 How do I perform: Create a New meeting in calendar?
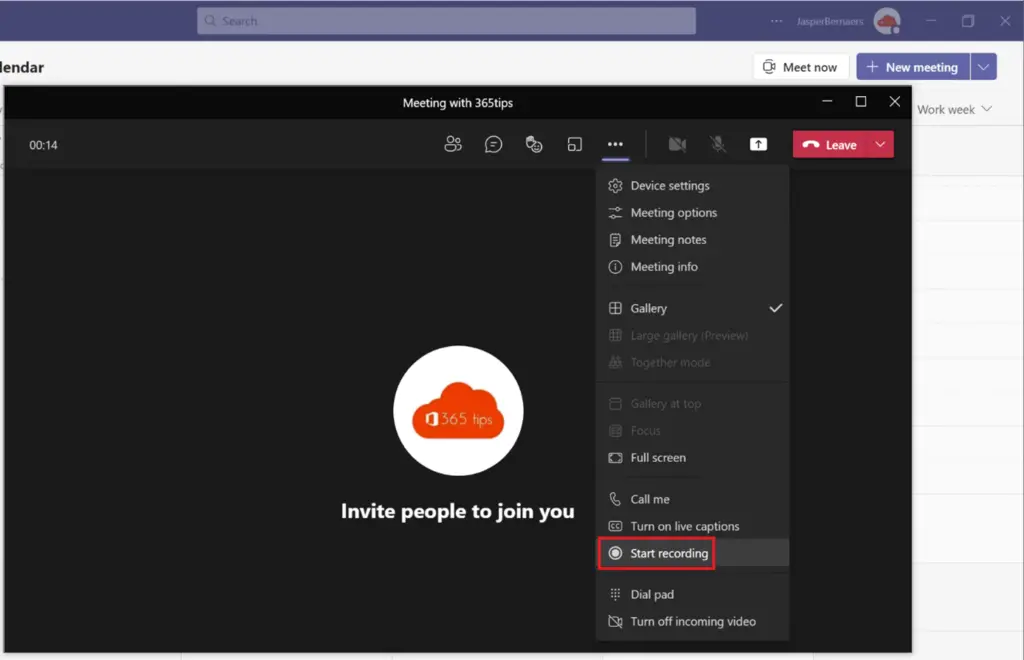(913, 67)
